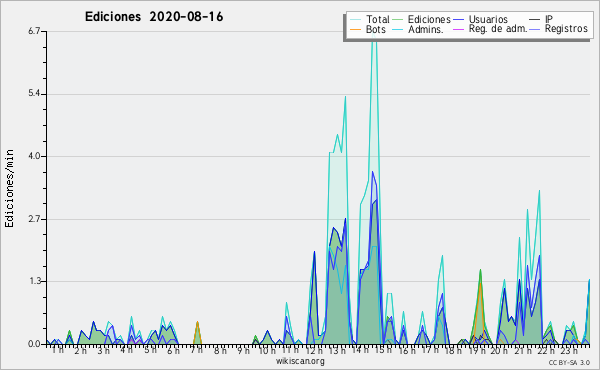The image size is (600, 370).
Task: Click the orange line swatch beside Bots
Action: tap(355, 29)
